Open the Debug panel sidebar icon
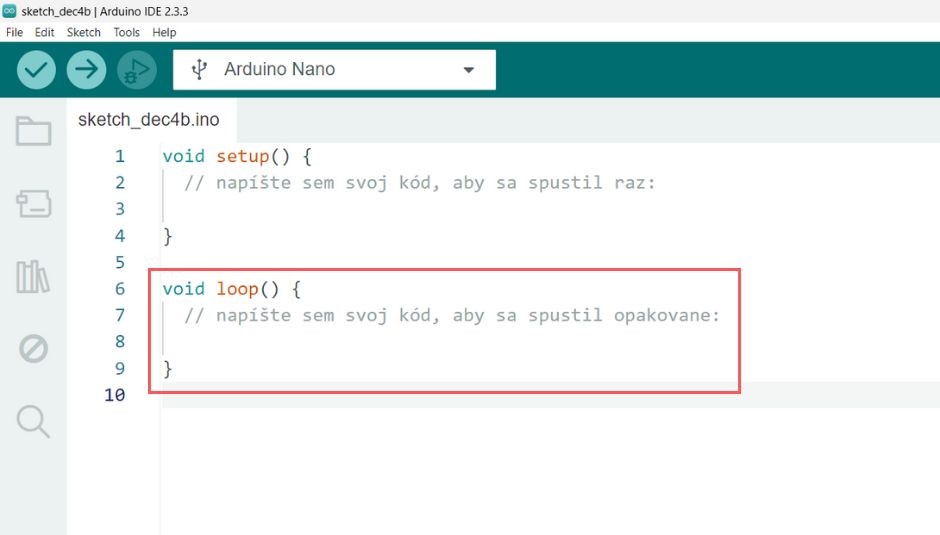 tap(34, 348)
